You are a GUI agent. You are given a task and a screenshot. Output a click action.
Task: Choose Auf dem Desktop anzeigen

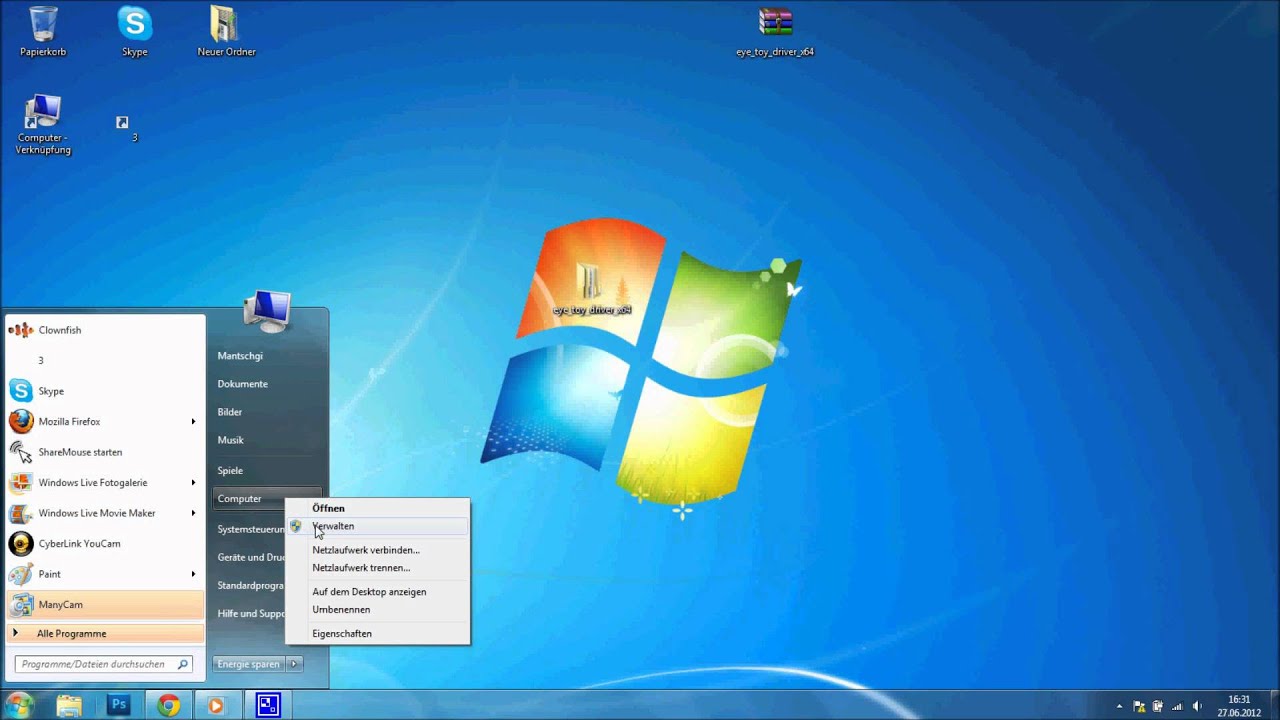click(x=377, y=592)
